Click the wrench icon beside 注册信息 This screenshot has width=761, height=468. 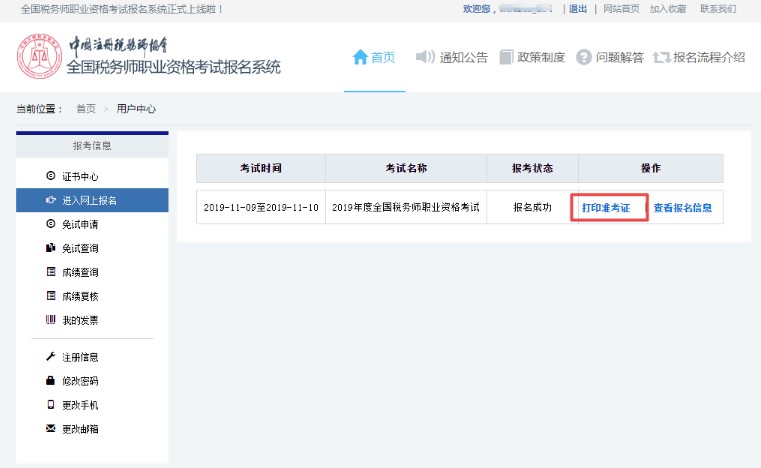click(51, 357)
